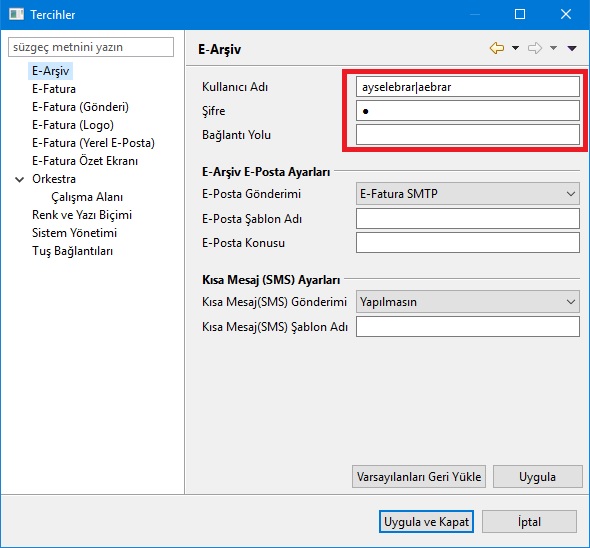
Task: Click the grey forward navigation arrow
Action: (535, 48)
